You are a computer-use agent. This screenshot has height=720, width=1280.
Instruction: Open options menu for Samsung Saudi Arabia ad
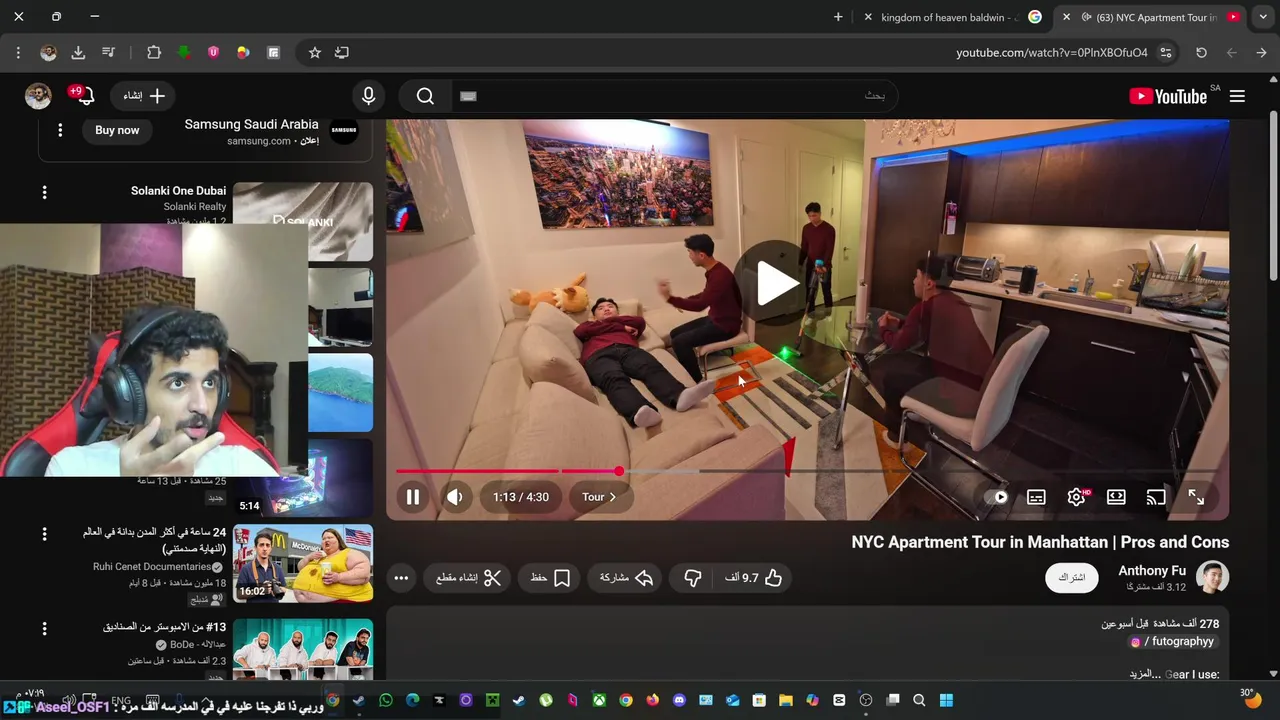pos(60,130)
